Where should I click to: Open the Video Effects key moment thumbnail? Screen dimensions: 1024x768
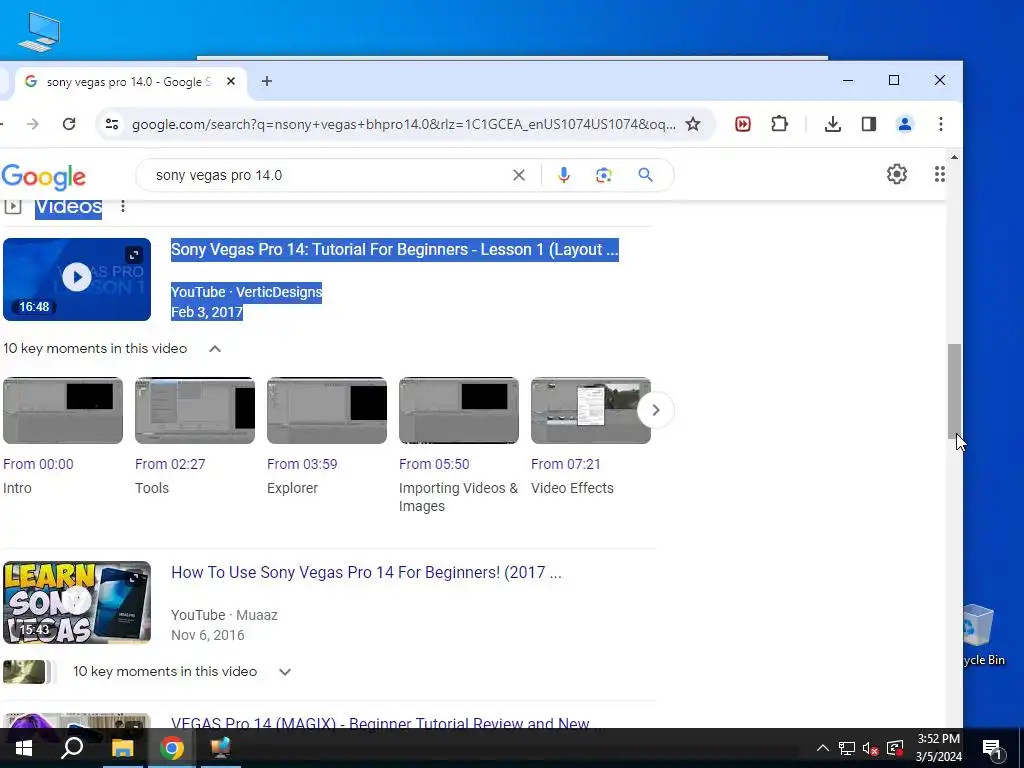[x=591, y=410]
